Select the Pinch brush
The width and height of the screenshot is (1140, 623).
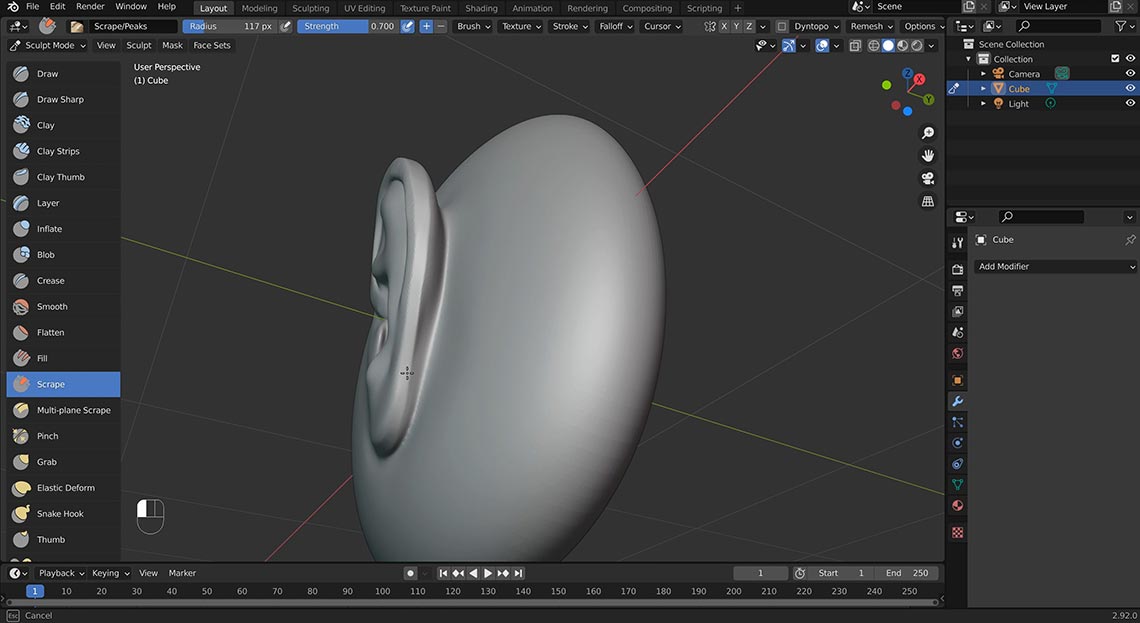pos(63,436)
